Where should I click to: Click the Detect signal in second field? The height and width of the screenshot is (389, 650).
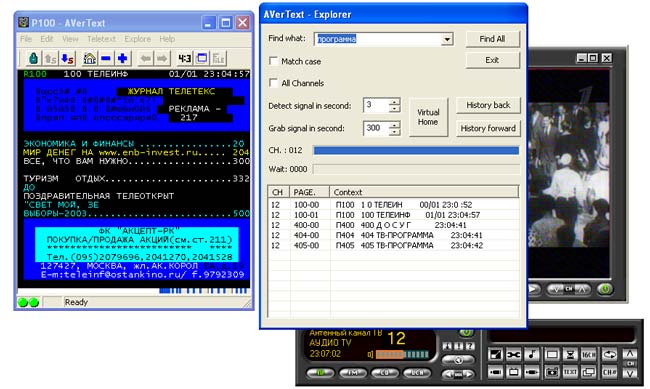[376, 105]
